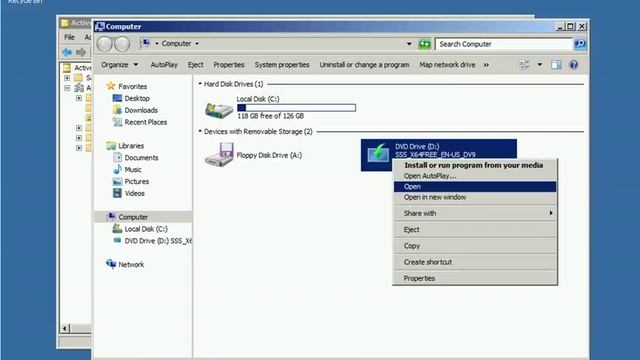Expand the address bar history dropdown arrow
The height and width of the screenshot is (360, 640).
409,44
